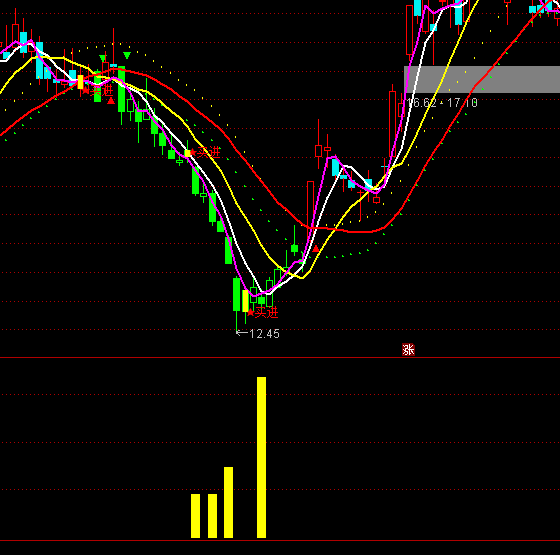Click the third yellow indicator bar
The height and width of the screenshot is (555, 560).
click(229, 502)
